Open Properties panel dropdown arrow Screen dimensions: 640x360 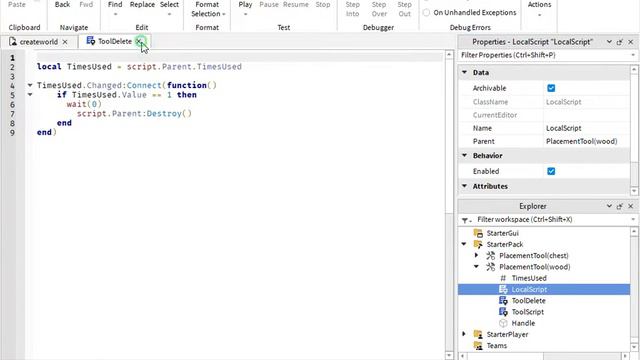pos(609,42)
